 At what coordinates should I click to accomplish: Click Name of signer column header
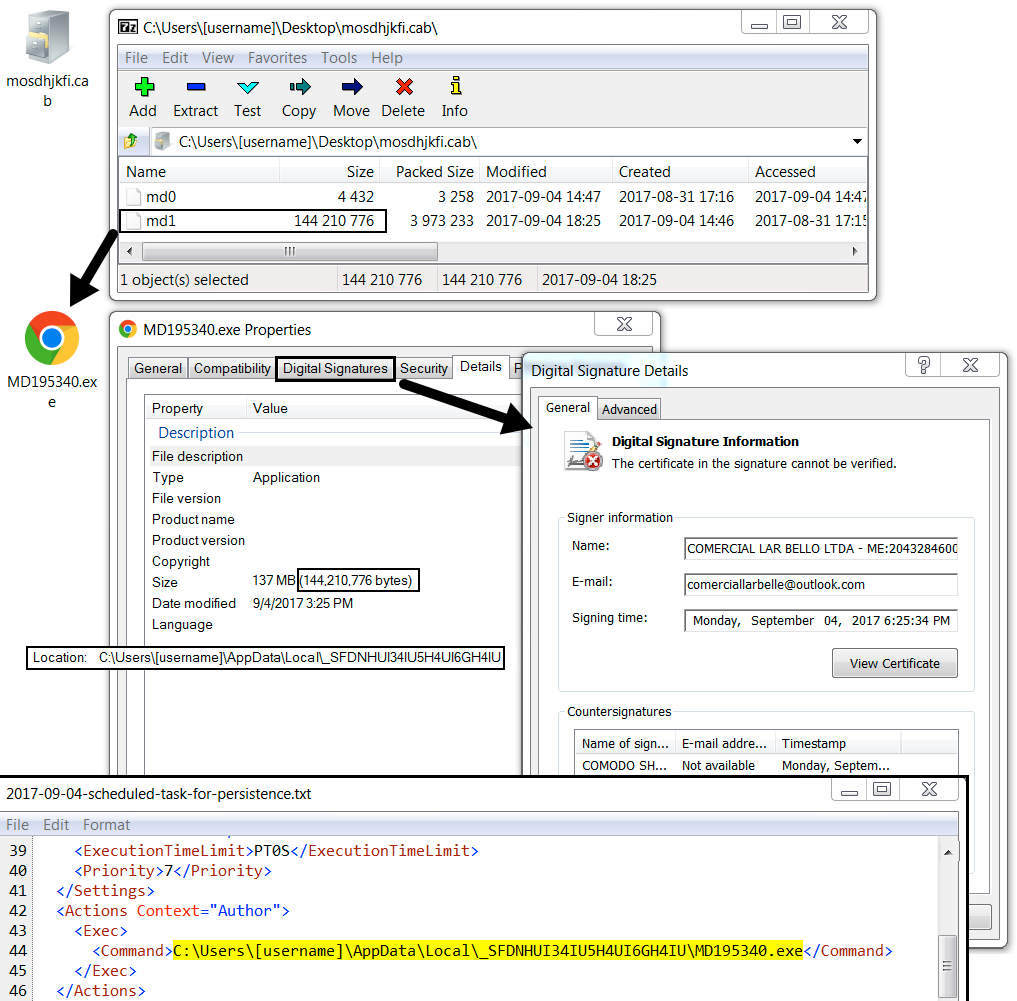coord(625,743)
